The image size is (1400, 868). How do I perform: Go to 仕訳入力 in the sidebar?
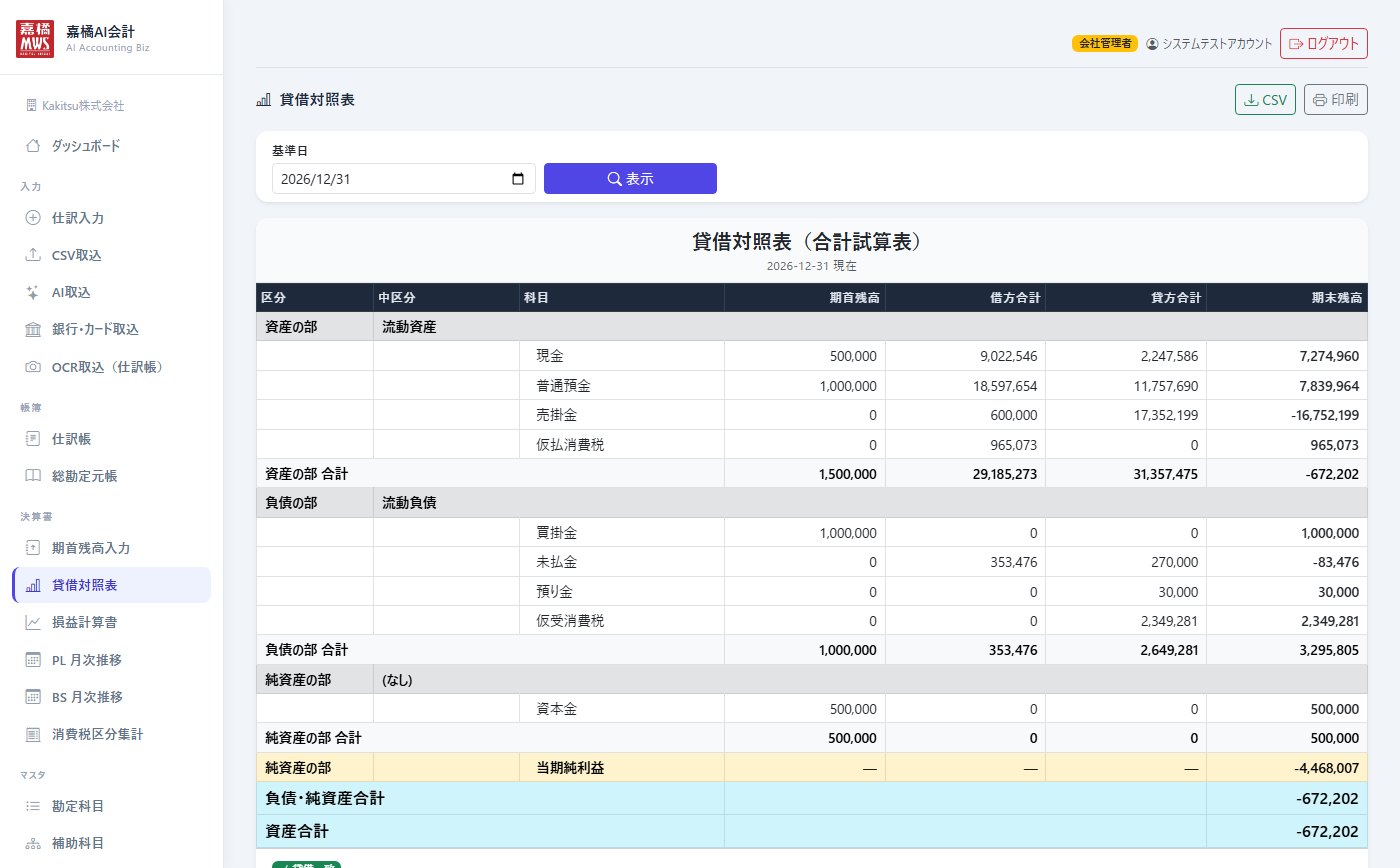click(x=111, y=218)
